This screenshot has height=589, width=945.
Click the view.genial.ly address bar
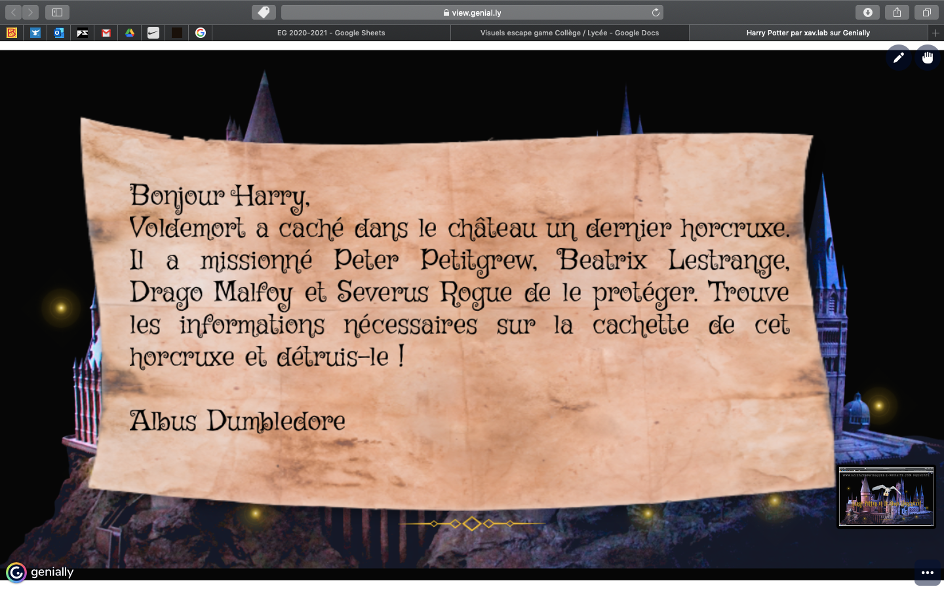tap(472, 12)
